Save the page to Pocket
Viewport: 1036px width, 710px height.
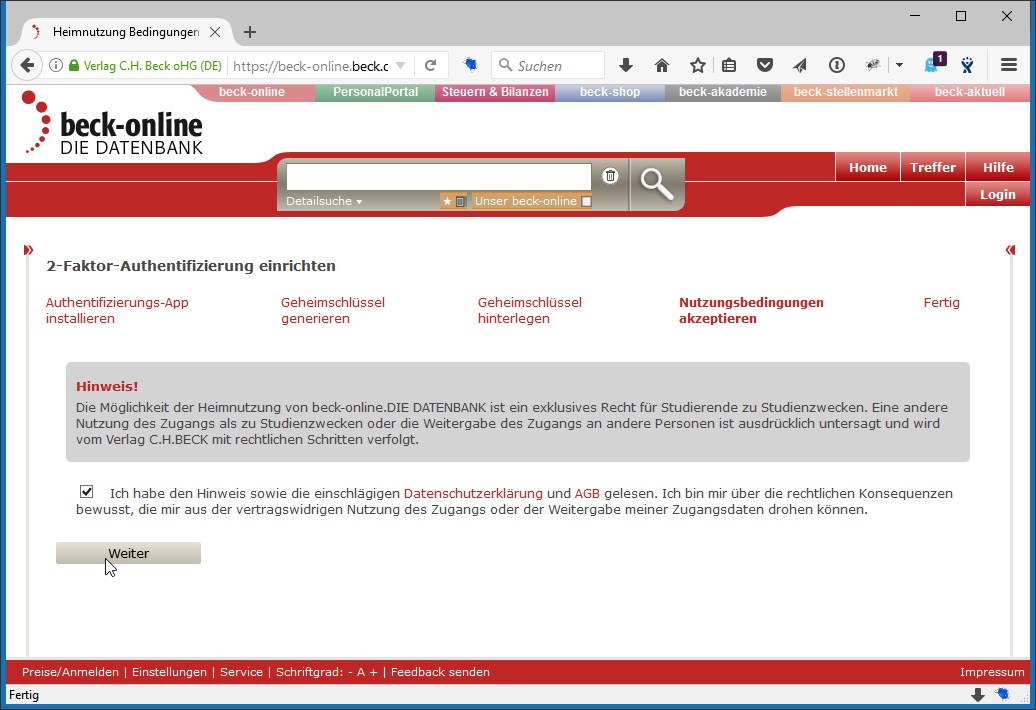click(x=764, y=65)
